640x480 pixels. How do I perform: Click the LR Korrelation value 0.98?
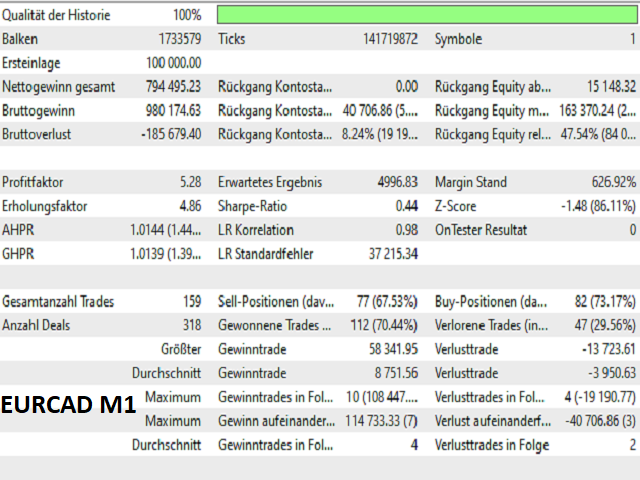[x=405, y=230]
